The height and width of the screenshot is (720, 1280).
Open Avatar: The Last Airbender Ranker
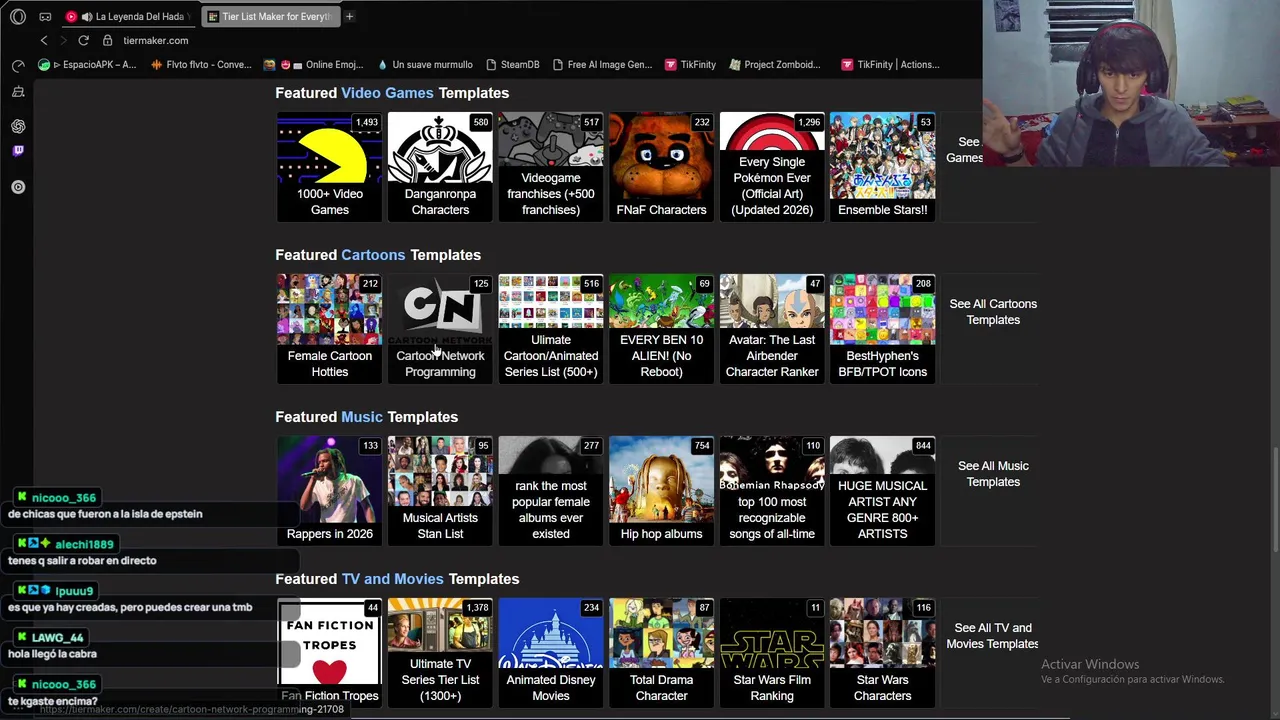772,329
